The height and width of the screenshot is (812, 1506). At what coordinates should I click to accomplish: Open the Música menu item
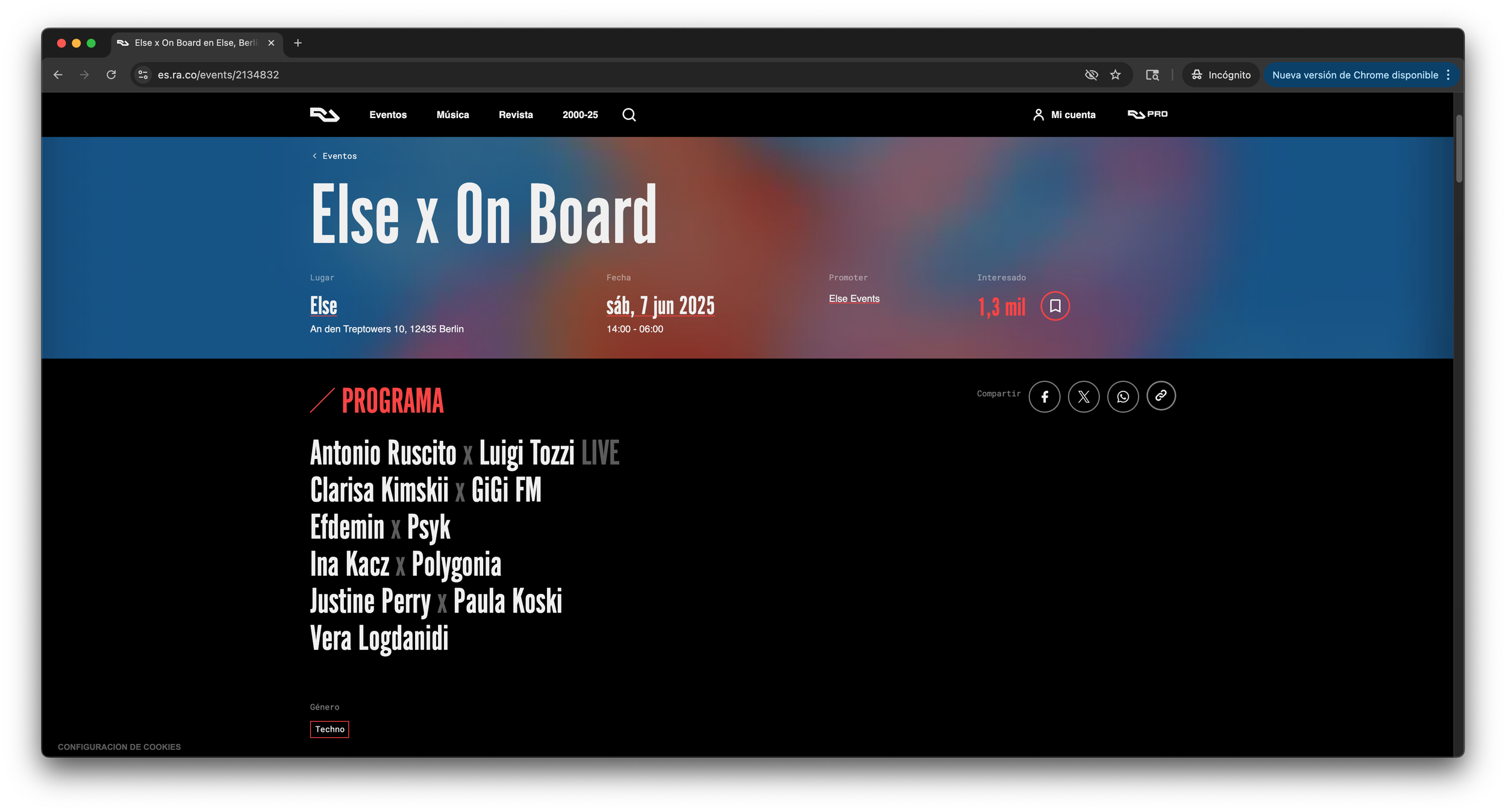452,114
